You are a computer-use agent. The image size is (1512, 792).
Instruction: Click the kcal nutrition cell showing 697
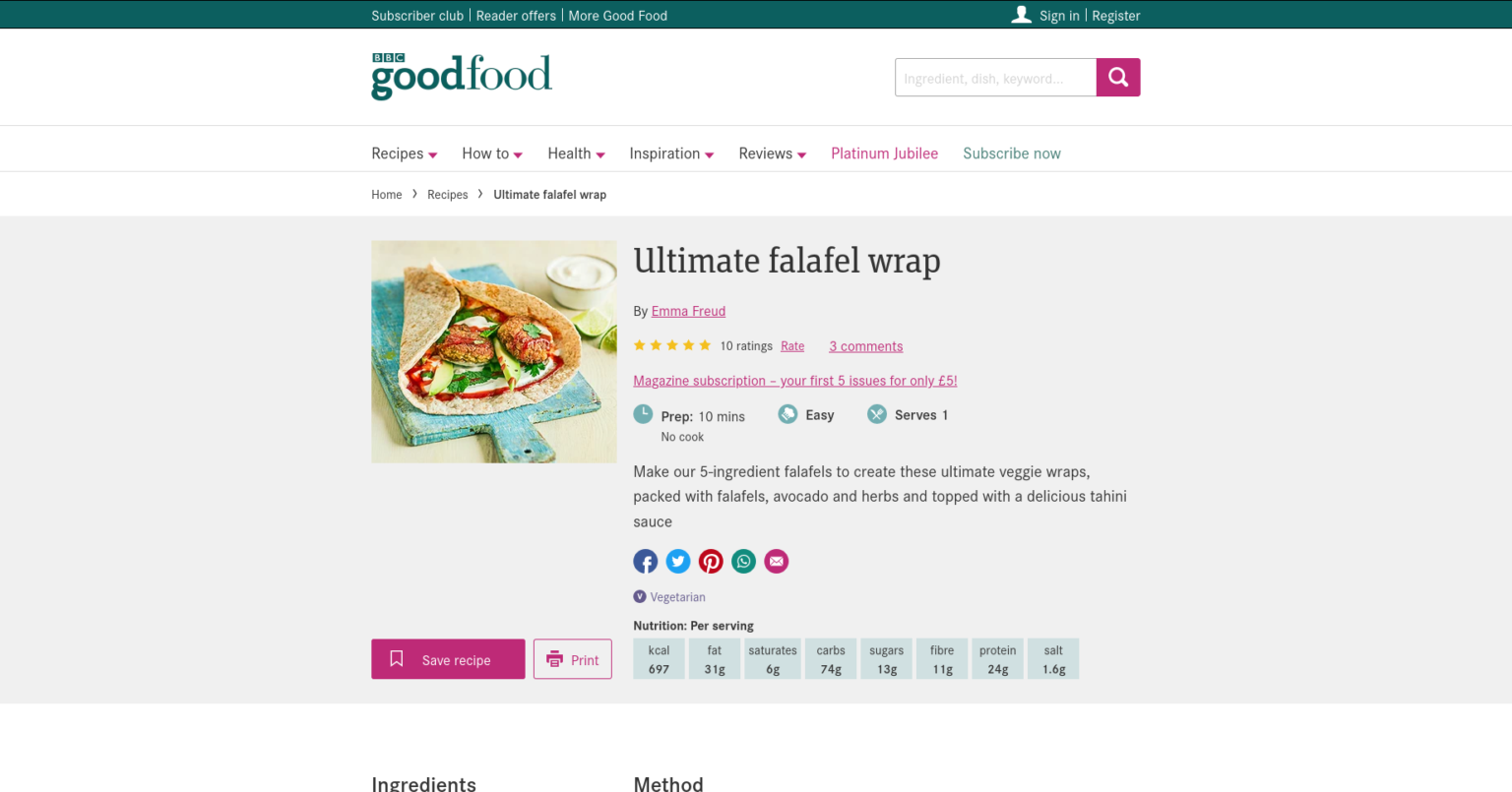tap(659, 658)
